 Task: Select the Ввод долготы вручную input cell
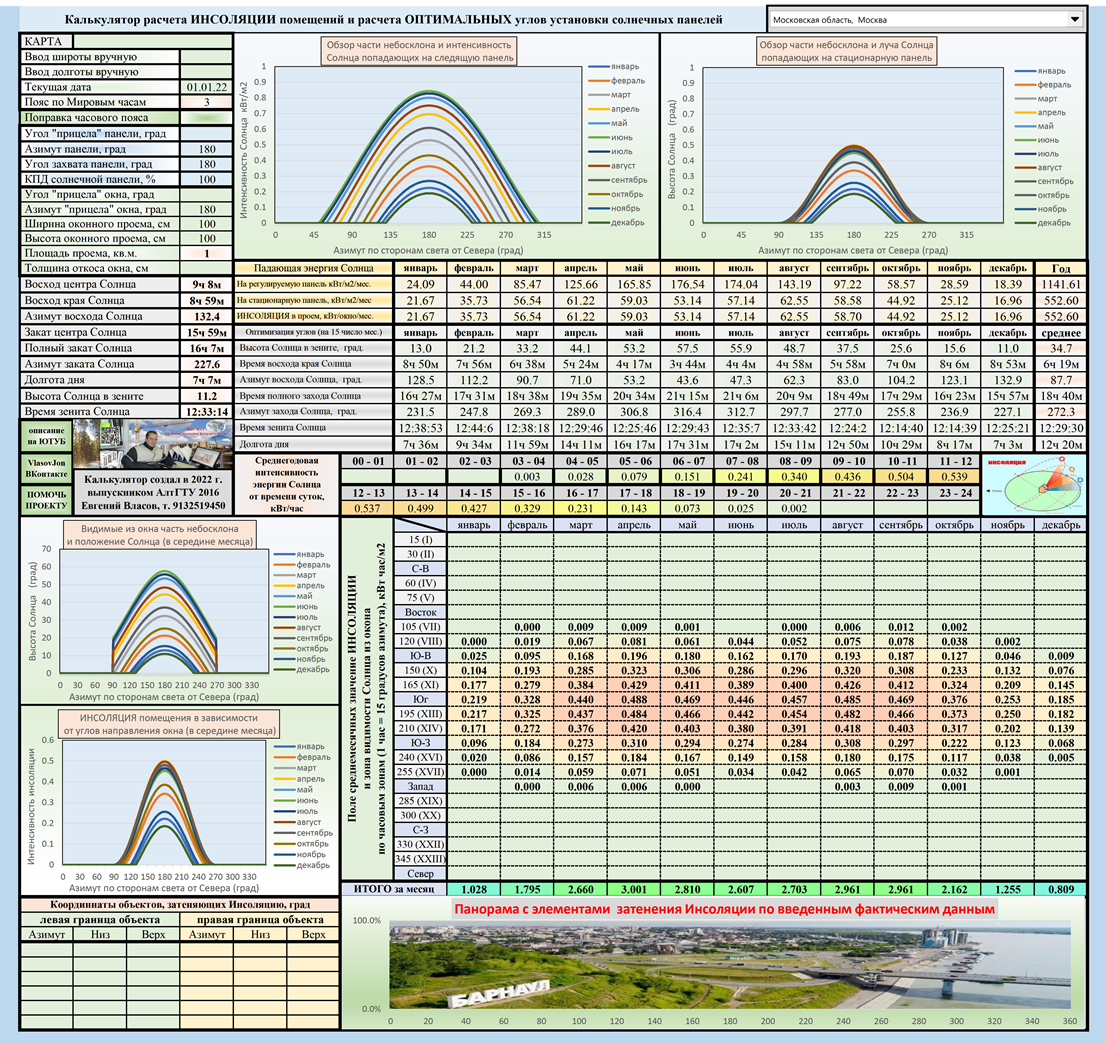[x=206, y=72]
